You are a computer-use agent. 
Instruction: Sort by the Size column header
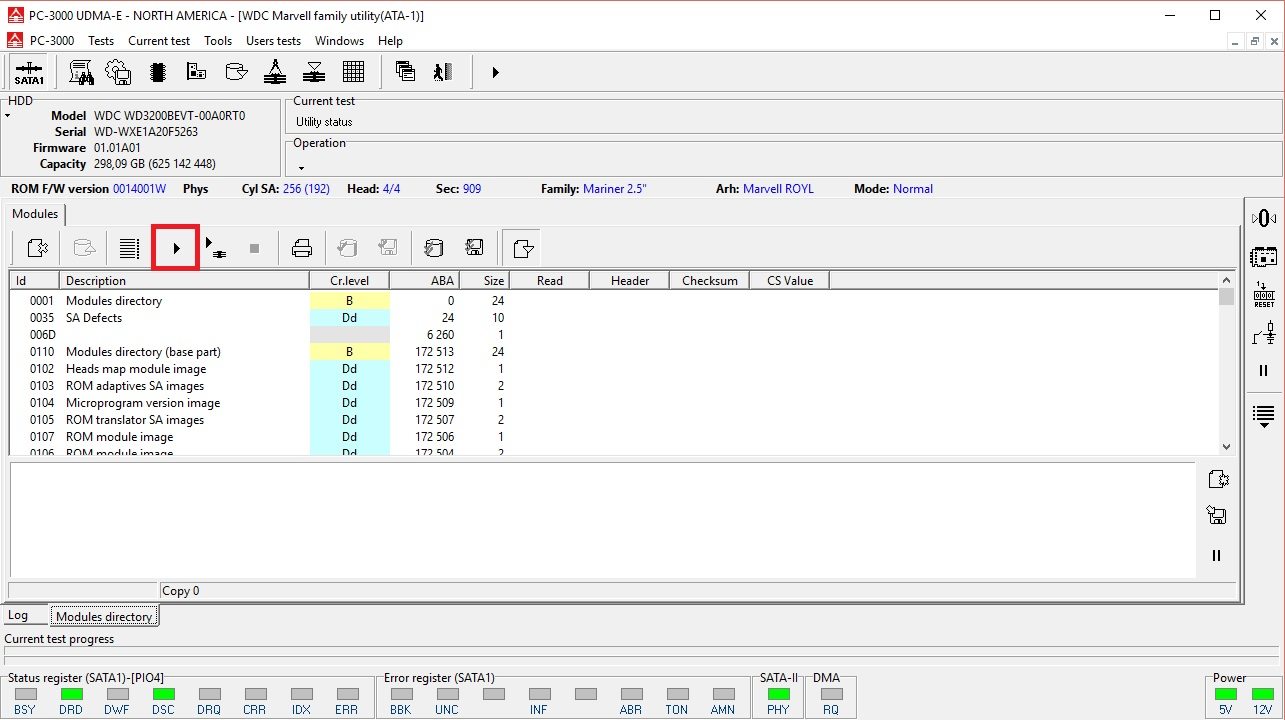[x=485, y=281]
